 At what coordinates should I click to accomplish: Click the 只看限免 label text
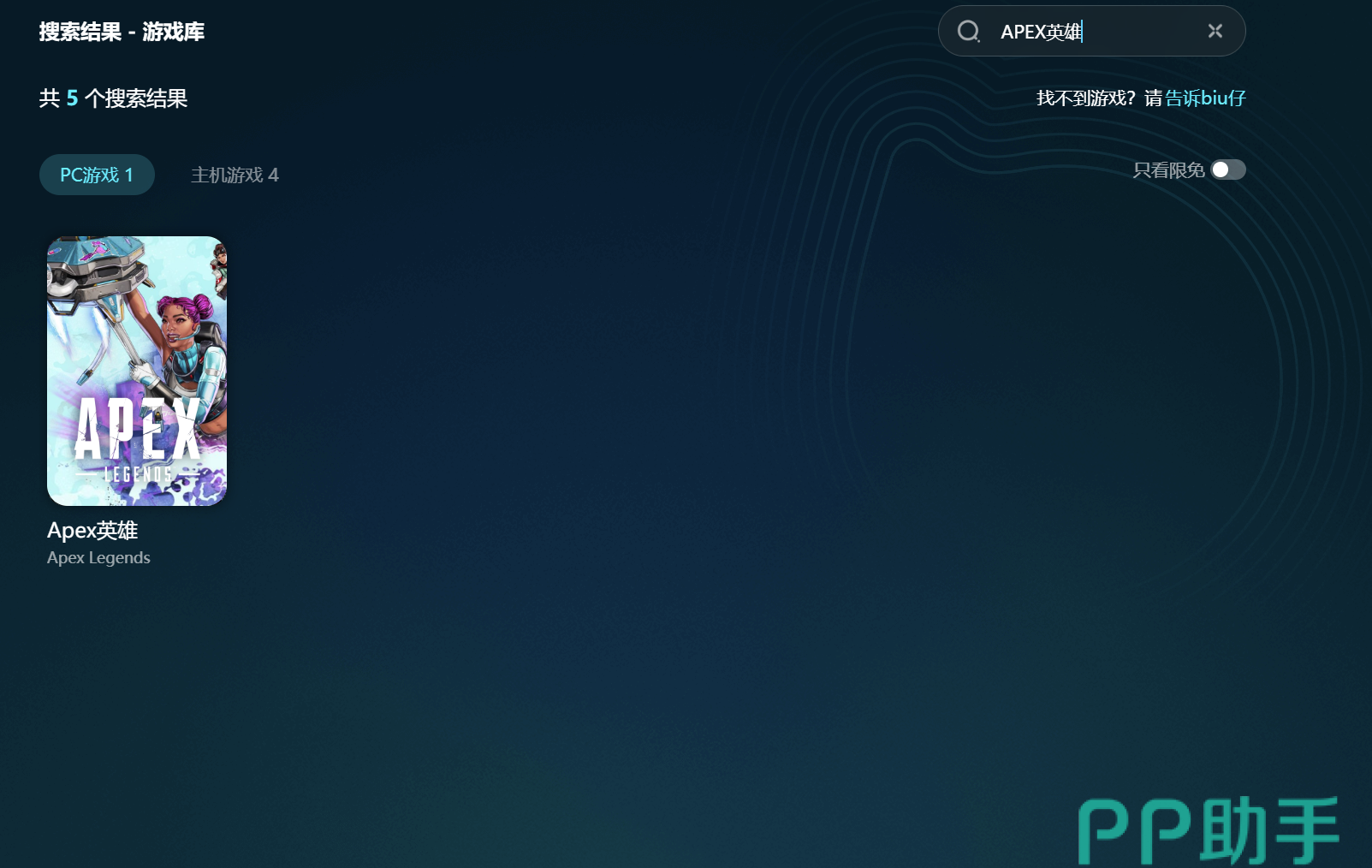1168,170
